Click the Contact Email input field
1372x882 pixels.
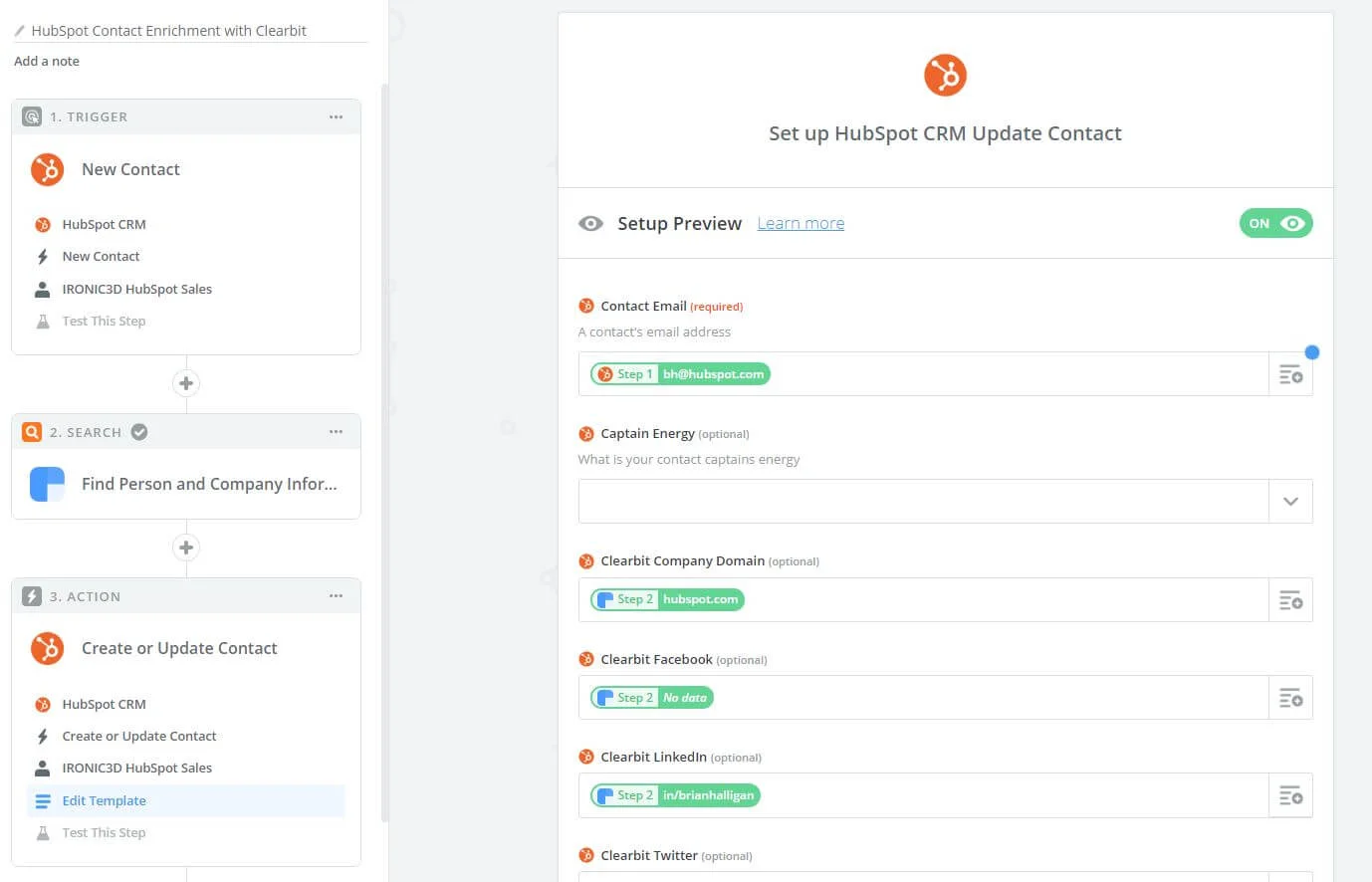click(x=923, y=374)
